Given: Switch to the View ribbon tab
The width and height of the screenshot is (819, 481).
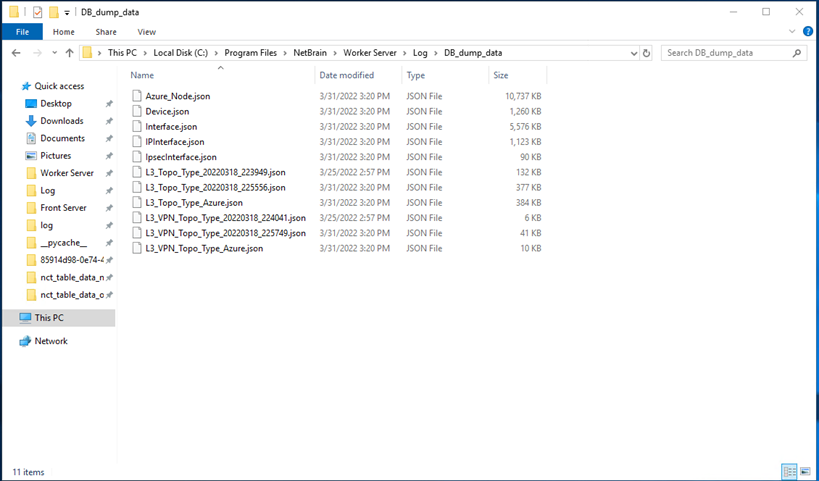Looking at the screenshot, I should 146,32.
